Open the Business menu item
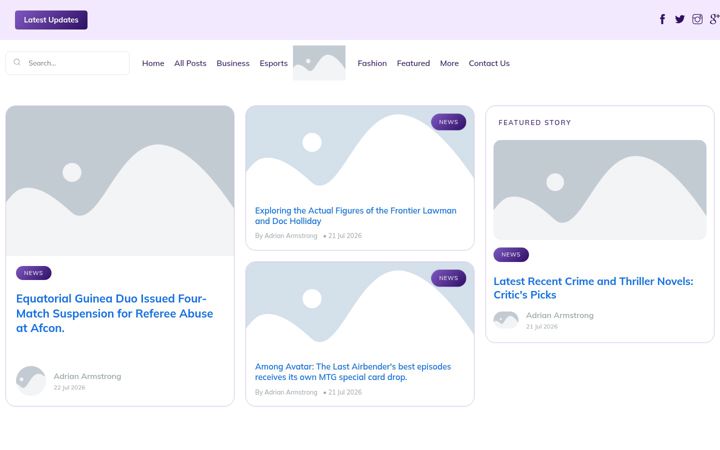Image resolution: width=720 pixels, height=450 pixels. (x=233, y=63)
